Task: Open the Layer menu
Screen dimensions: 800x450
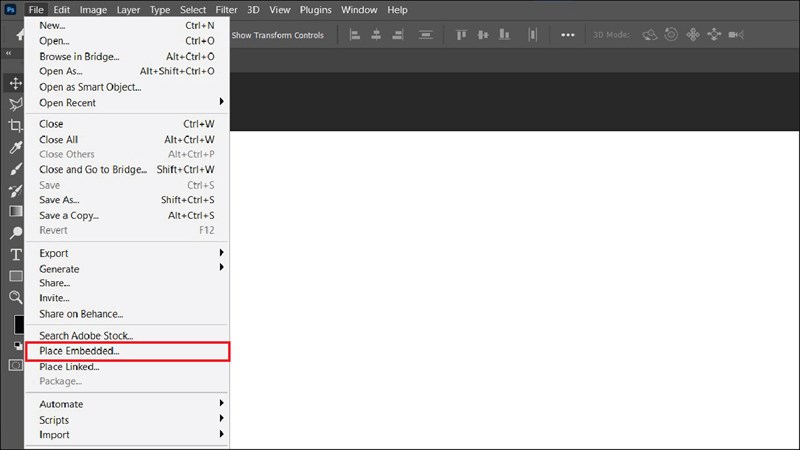Action: coord(128,10)
